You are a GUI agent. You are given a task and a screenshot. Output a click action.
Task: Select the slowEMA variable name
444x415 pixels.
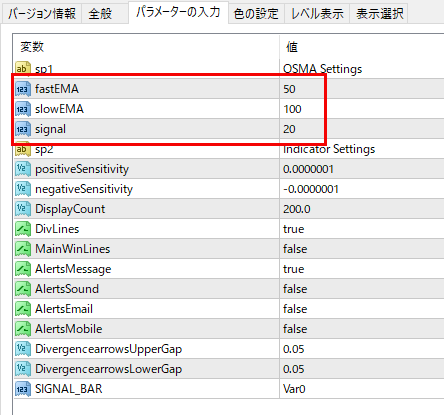point(59,109)
